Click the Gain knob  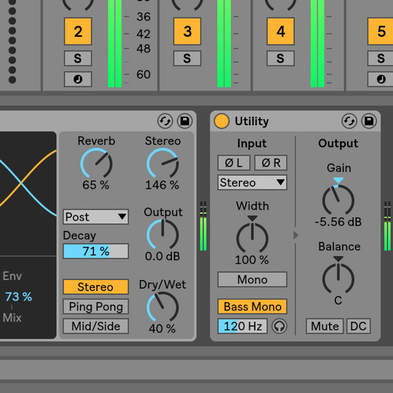[x=338, y=200]
